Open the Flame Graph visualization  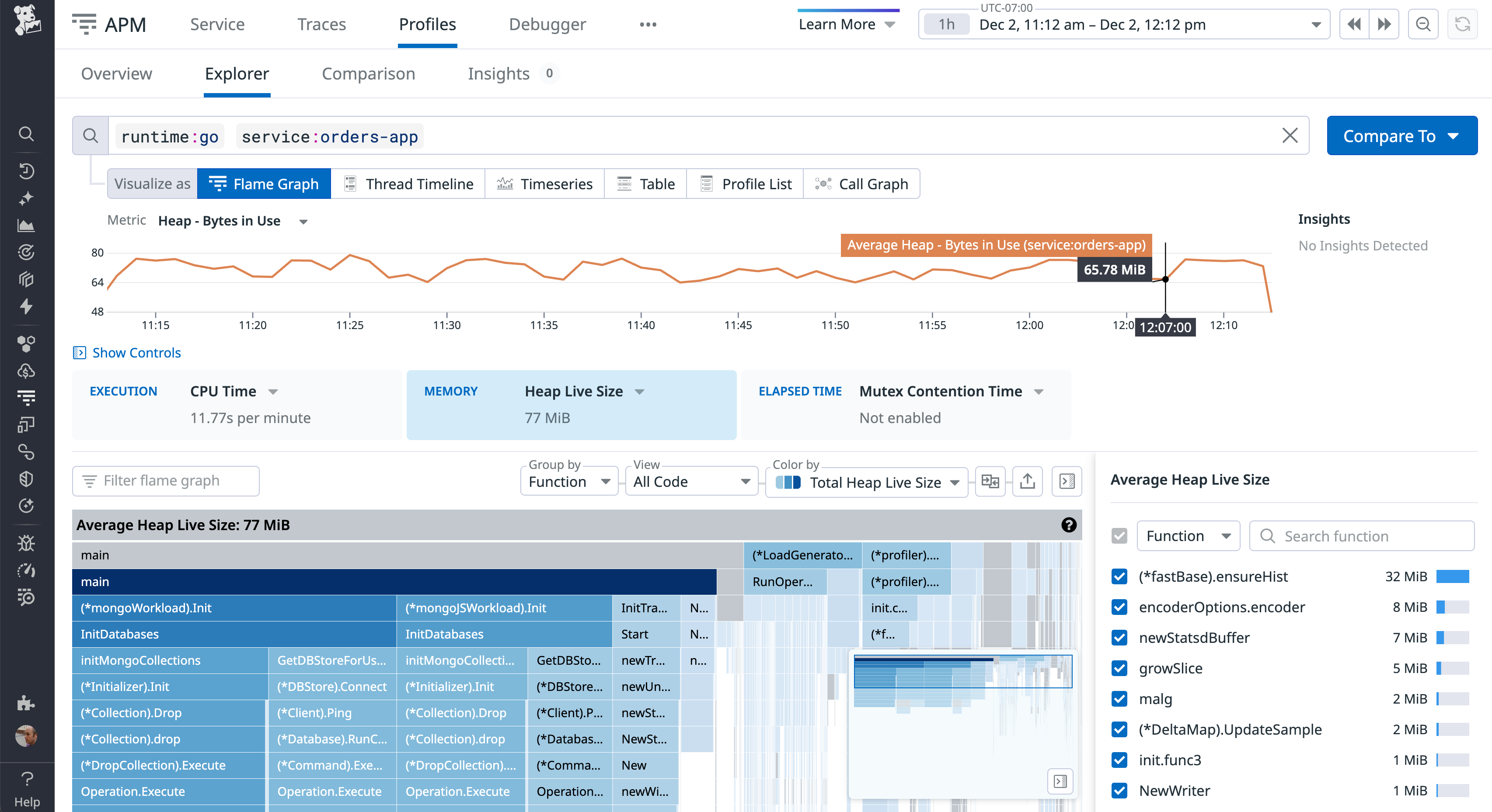pyautogui.click(x=264, y=184)
